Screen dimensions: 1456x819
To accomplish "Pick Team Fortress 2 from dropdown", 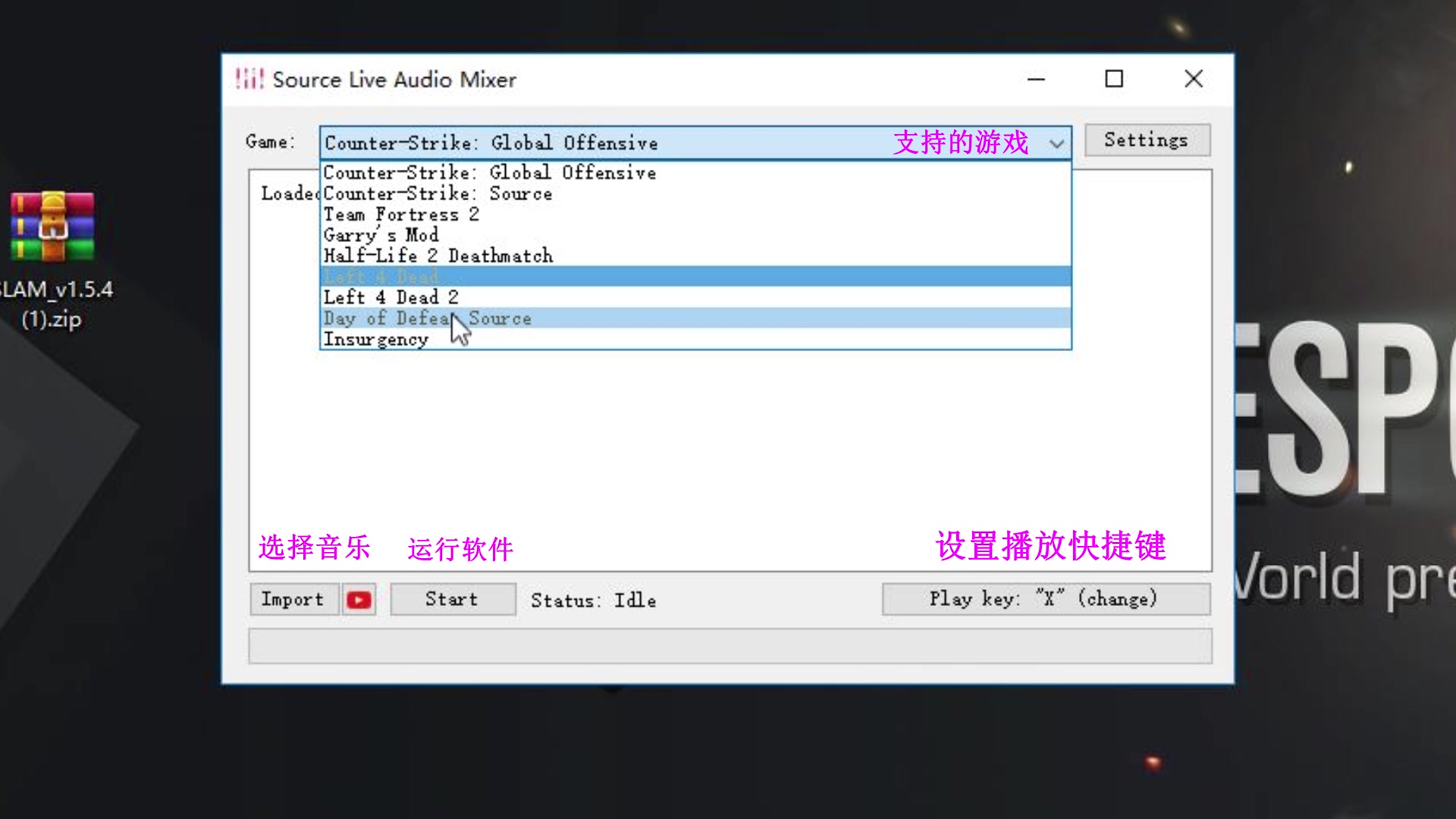I will [401, 215].
